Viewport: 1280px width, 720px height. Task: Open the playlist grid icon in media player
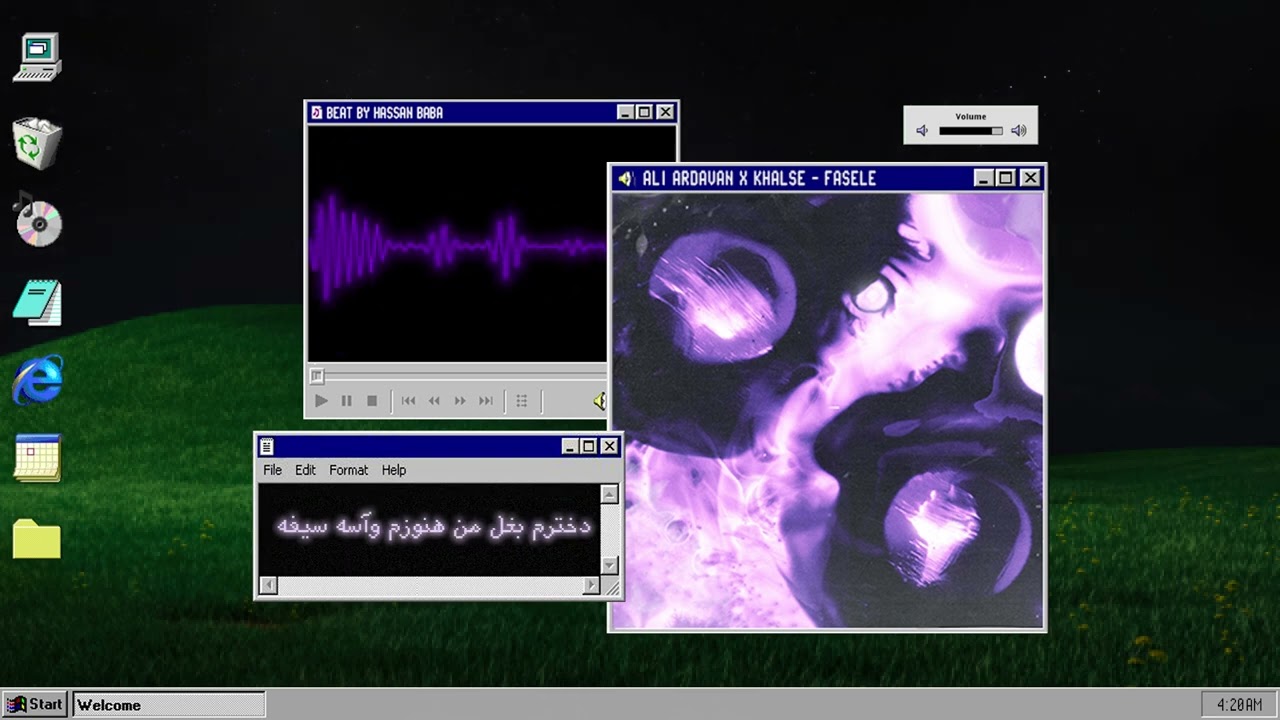[x=521, y=401]
